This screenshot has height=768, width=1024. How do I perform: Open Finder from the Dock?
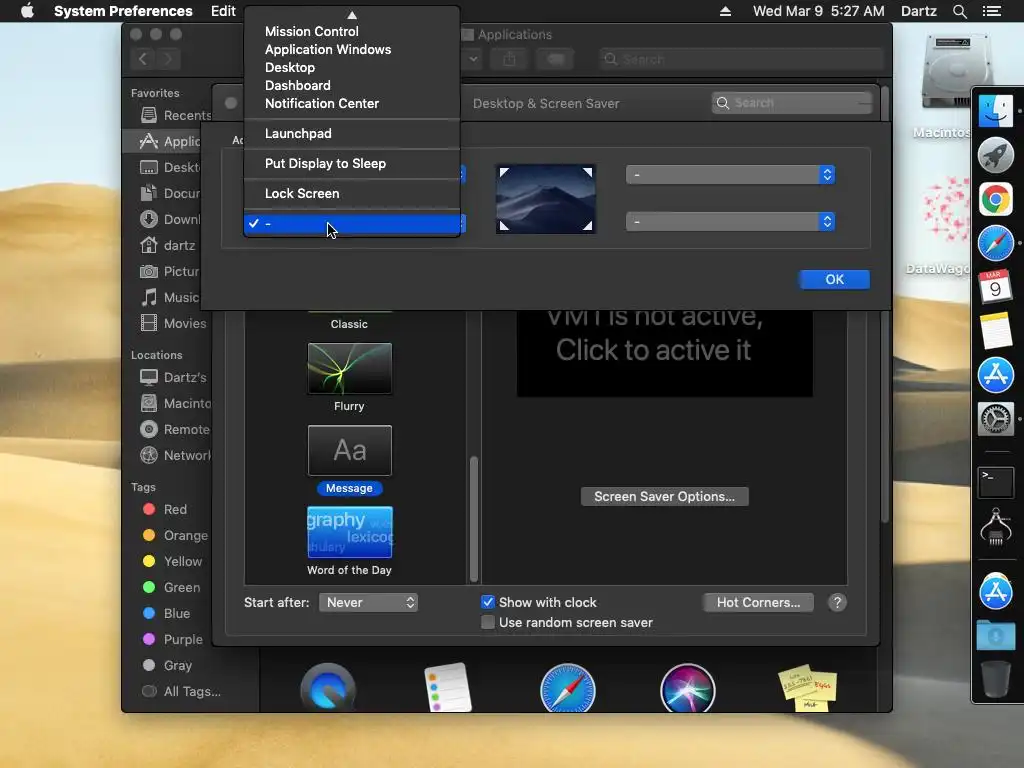tap(995, 110)
